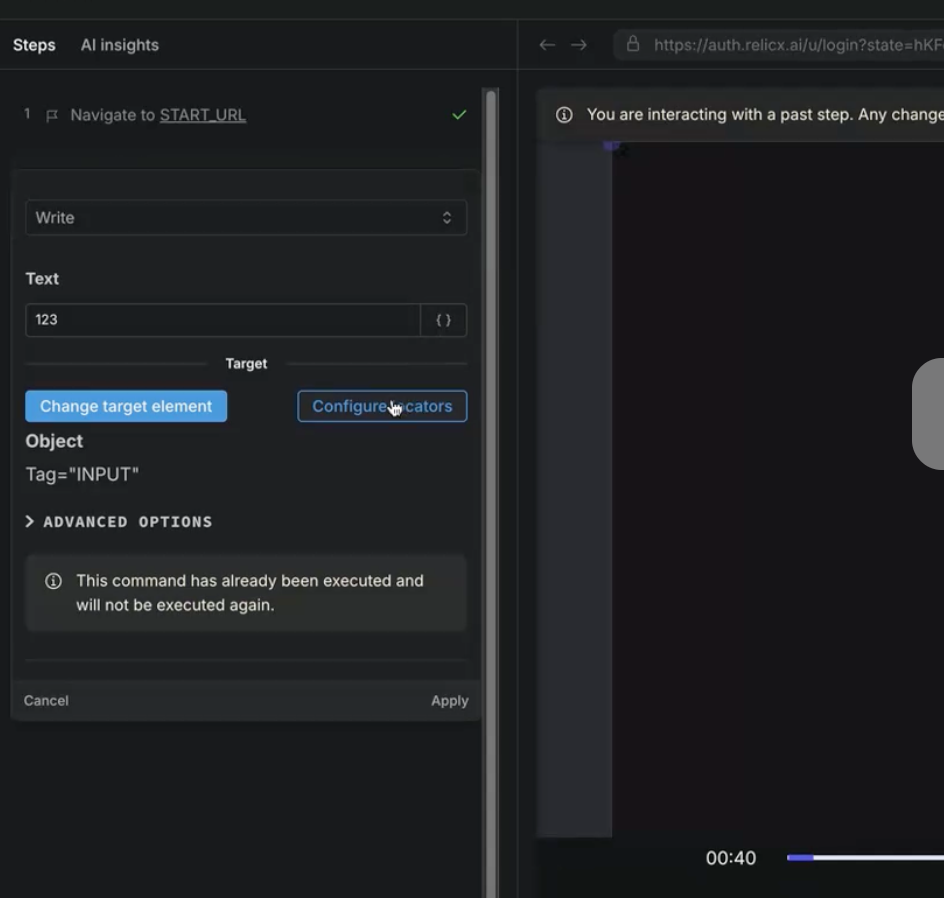
Task: Click the steps panel vertical scrollbar
Action: 491,400
